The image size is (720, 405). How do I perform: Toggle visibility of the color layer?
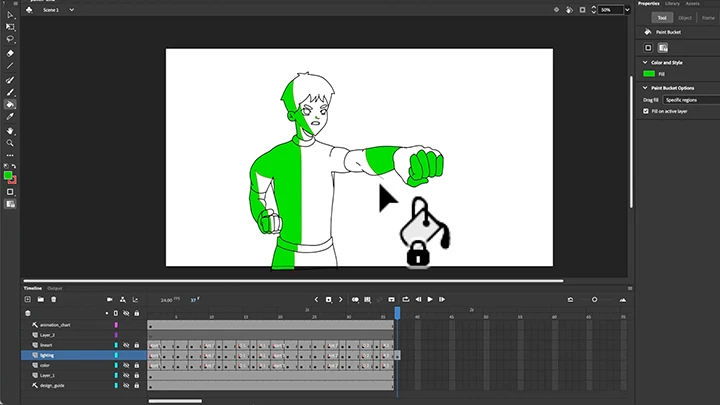[x=126, y=365]
